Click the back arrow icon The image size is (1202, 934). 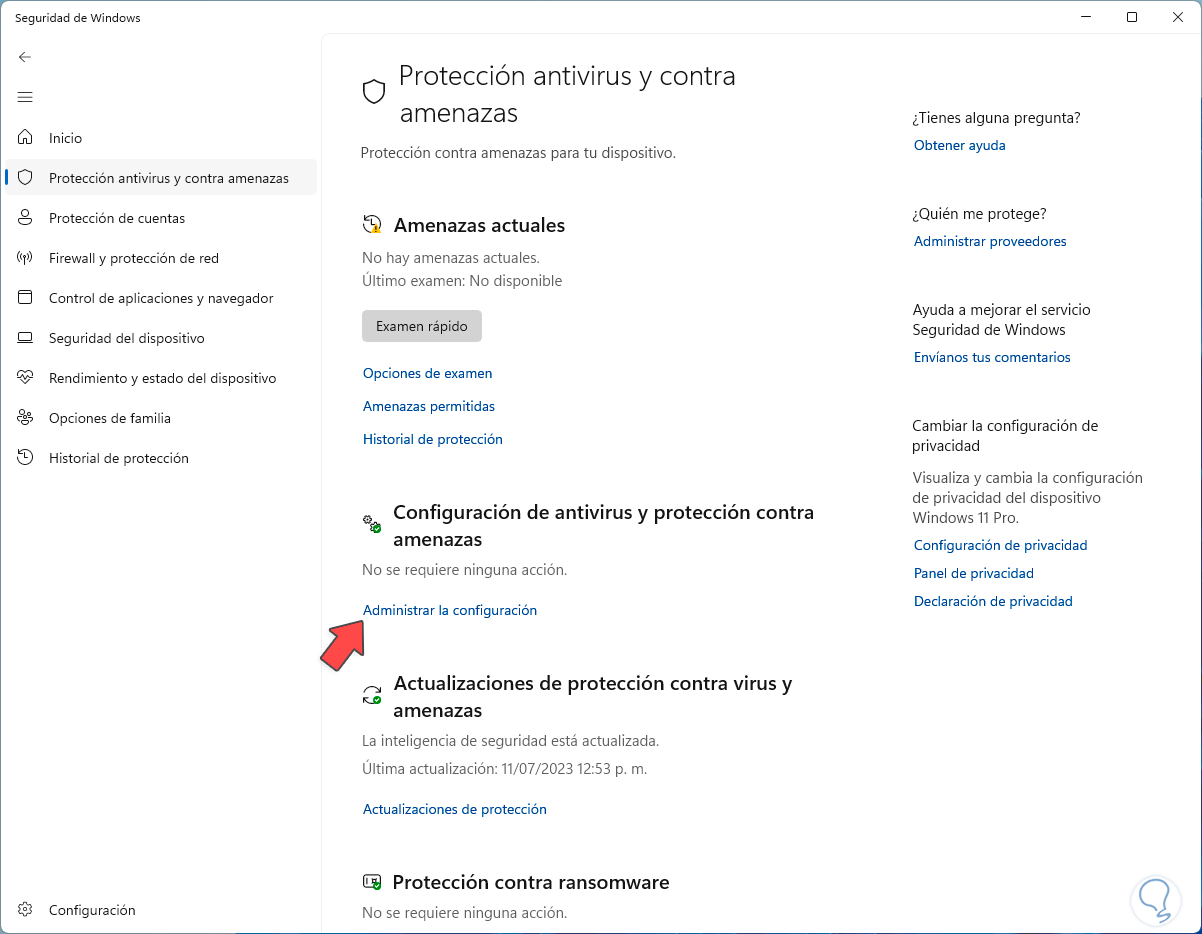(x=25, y=57)
